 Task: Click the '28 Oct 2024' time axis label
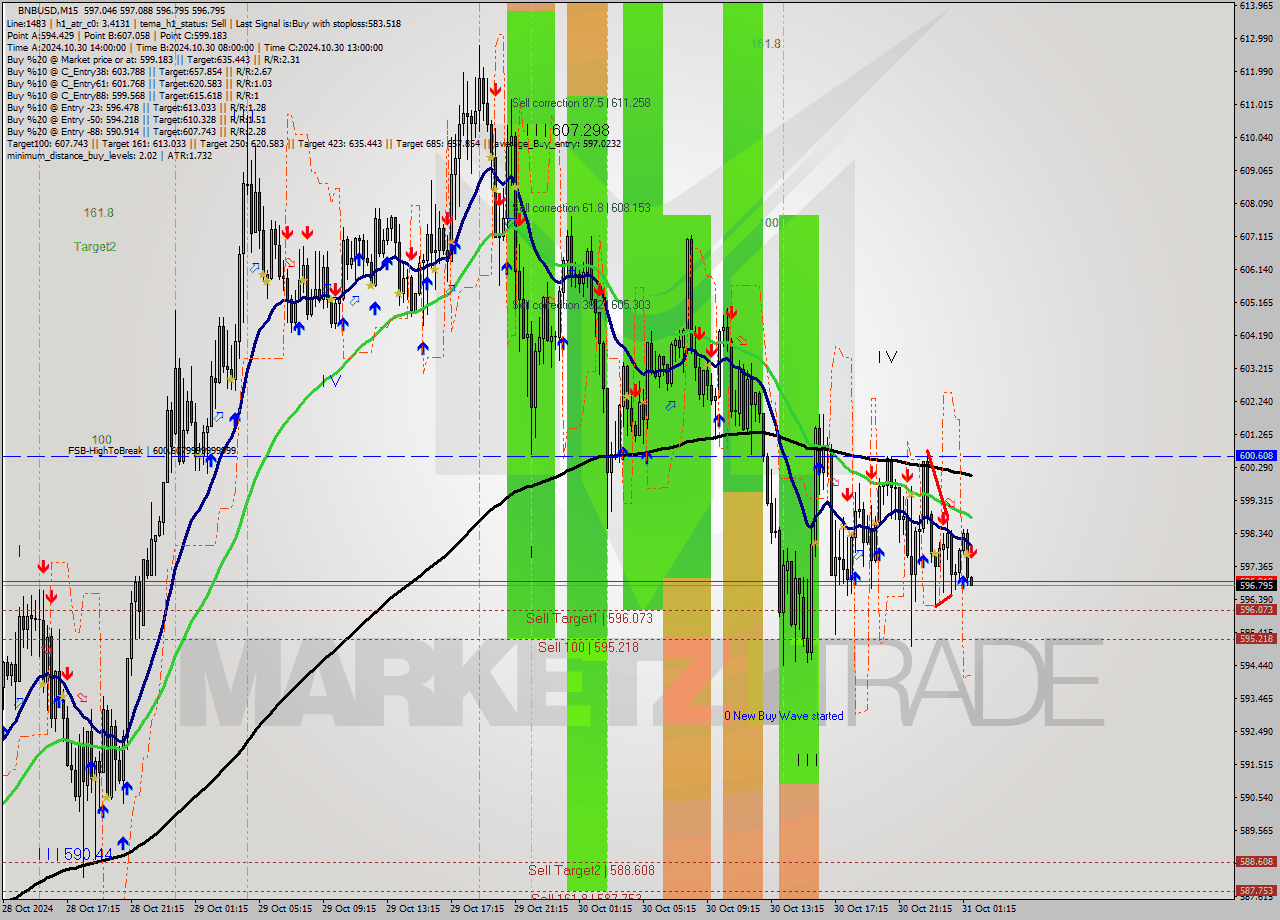(x=28, y=909)
